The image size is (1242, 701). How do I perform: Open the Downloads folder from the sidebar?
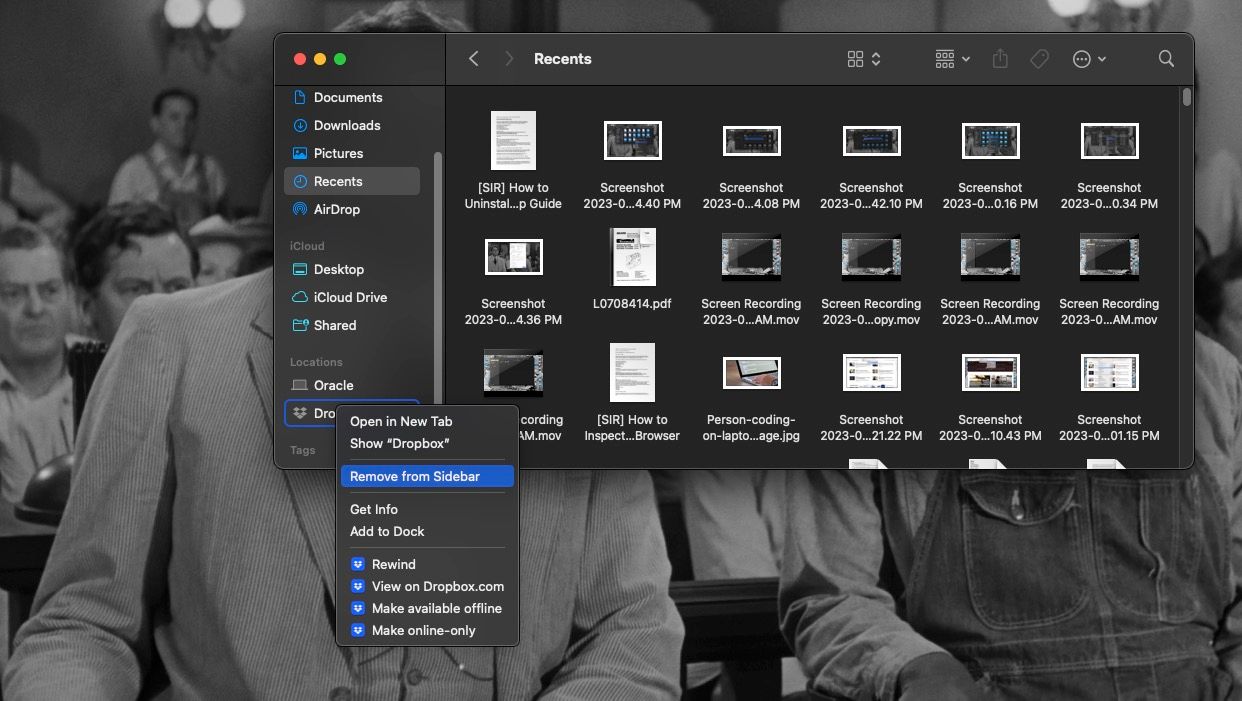345,125
